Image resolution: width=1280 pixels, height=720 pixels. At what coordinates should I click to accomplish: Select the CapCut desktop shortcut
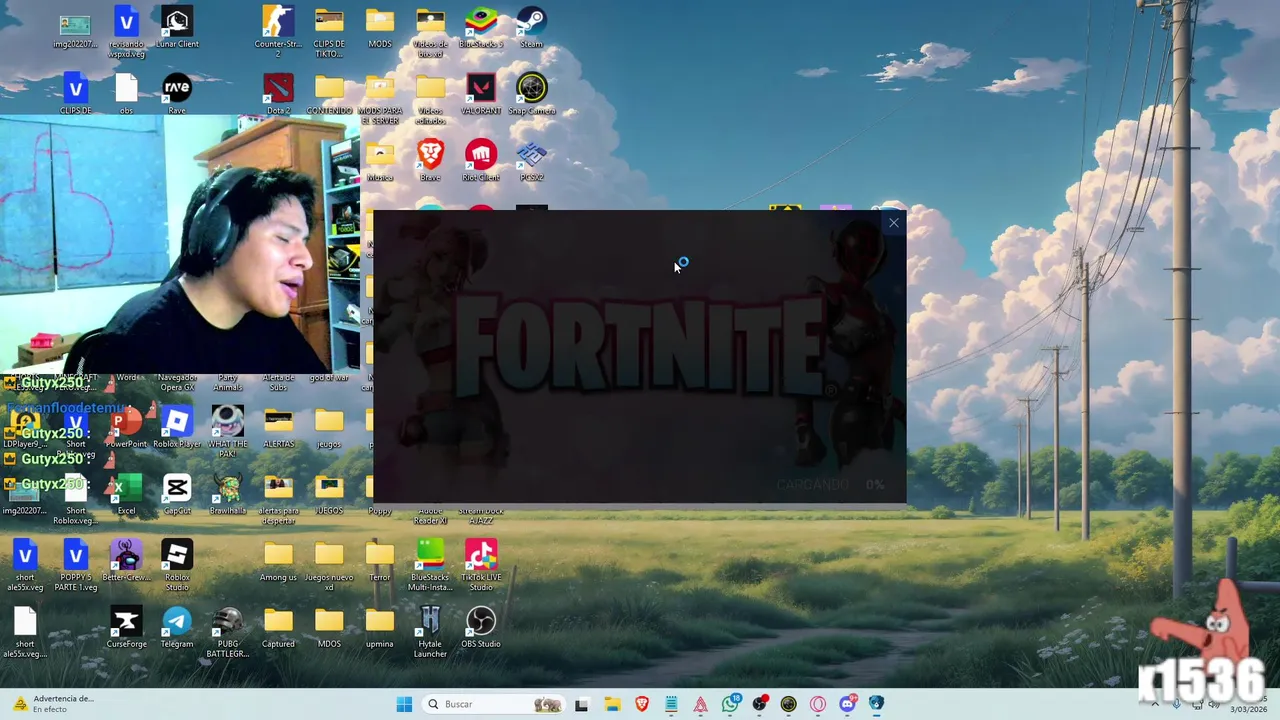pos(177,495)
